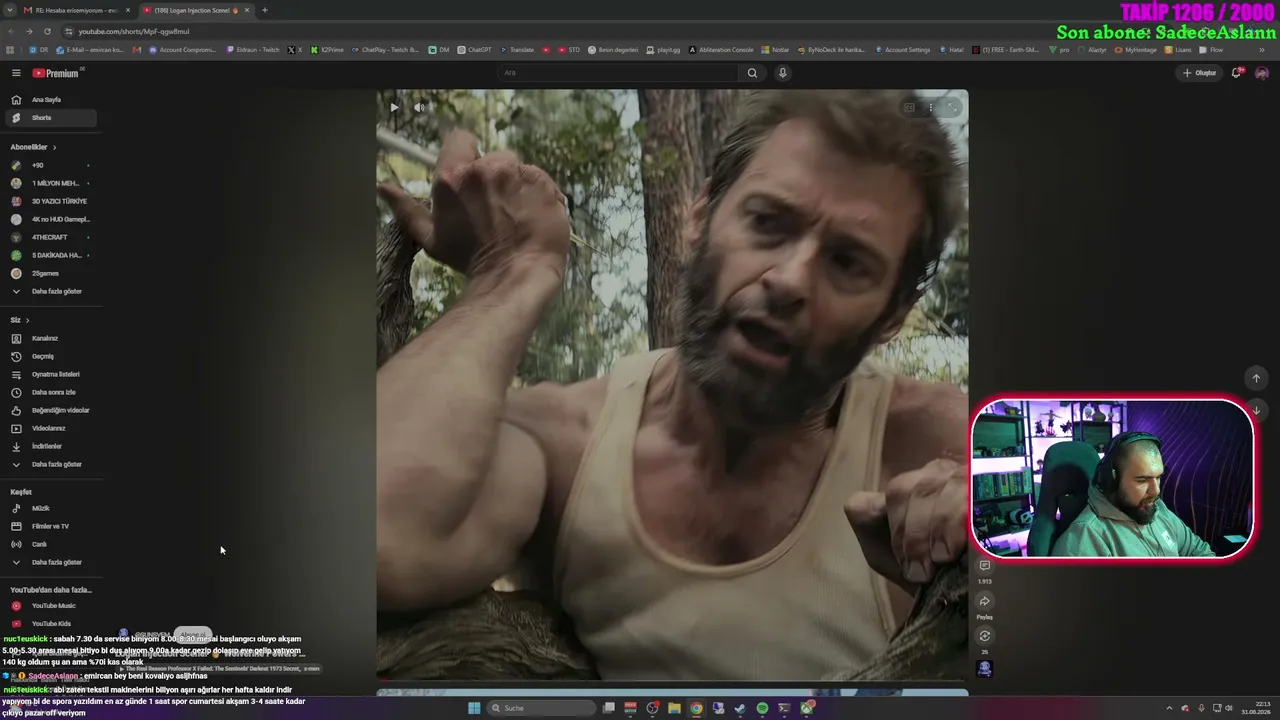Toggle captions on the Short

click(909, 107)
